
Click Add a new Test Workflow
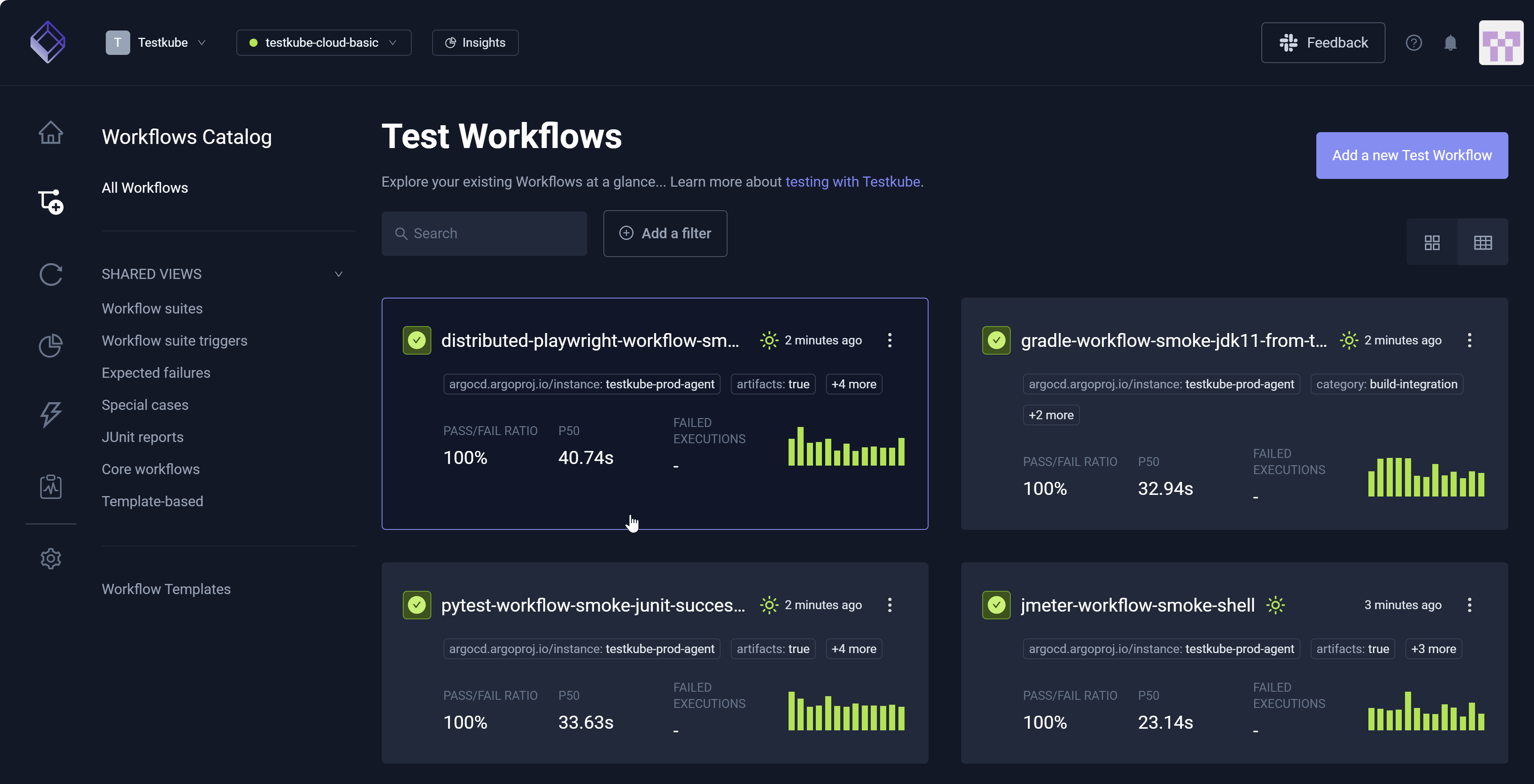click(1412, 155)
